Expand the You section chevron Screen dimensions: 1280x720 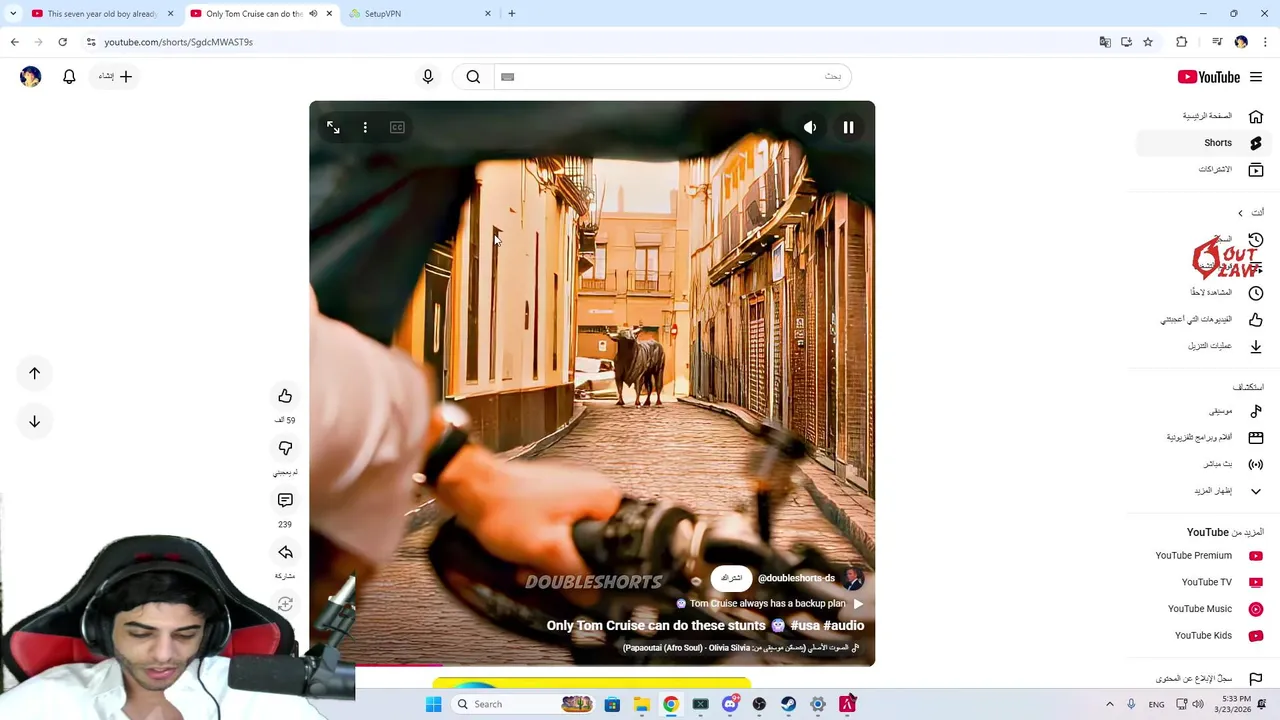1240,213
